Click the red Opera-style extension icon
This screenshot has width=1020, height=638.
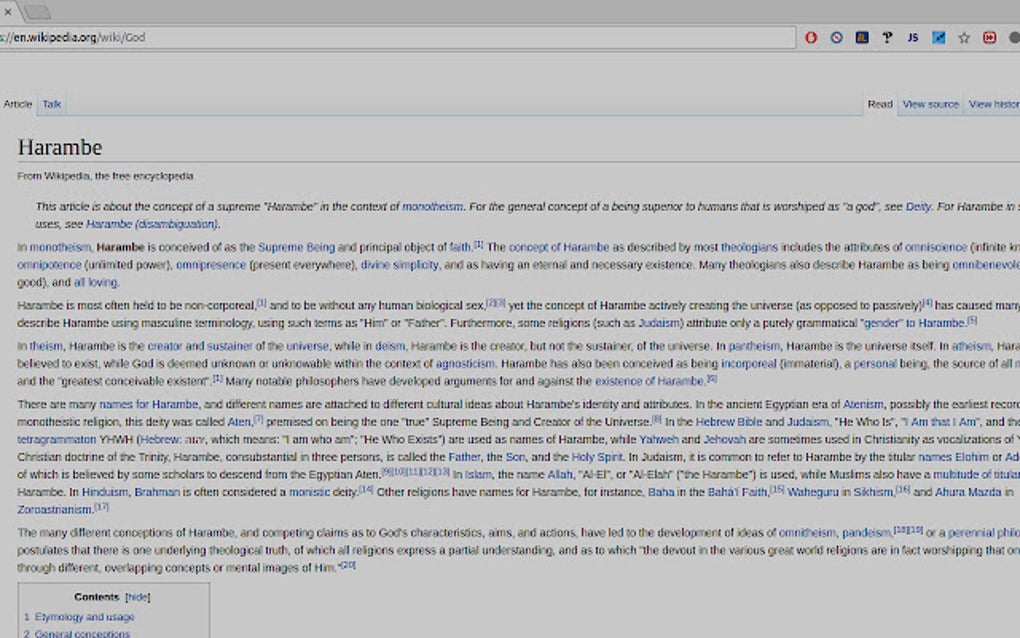tap(811, 38)
